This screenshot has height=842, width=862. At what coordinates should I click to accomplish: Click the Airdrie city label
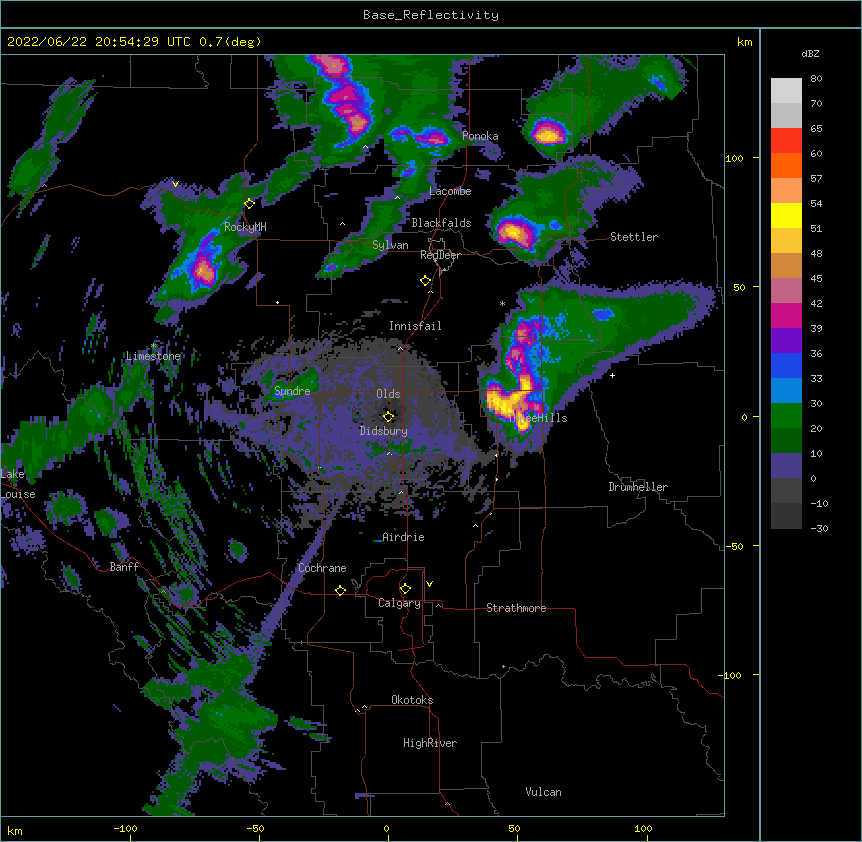(x=403, y=537)
